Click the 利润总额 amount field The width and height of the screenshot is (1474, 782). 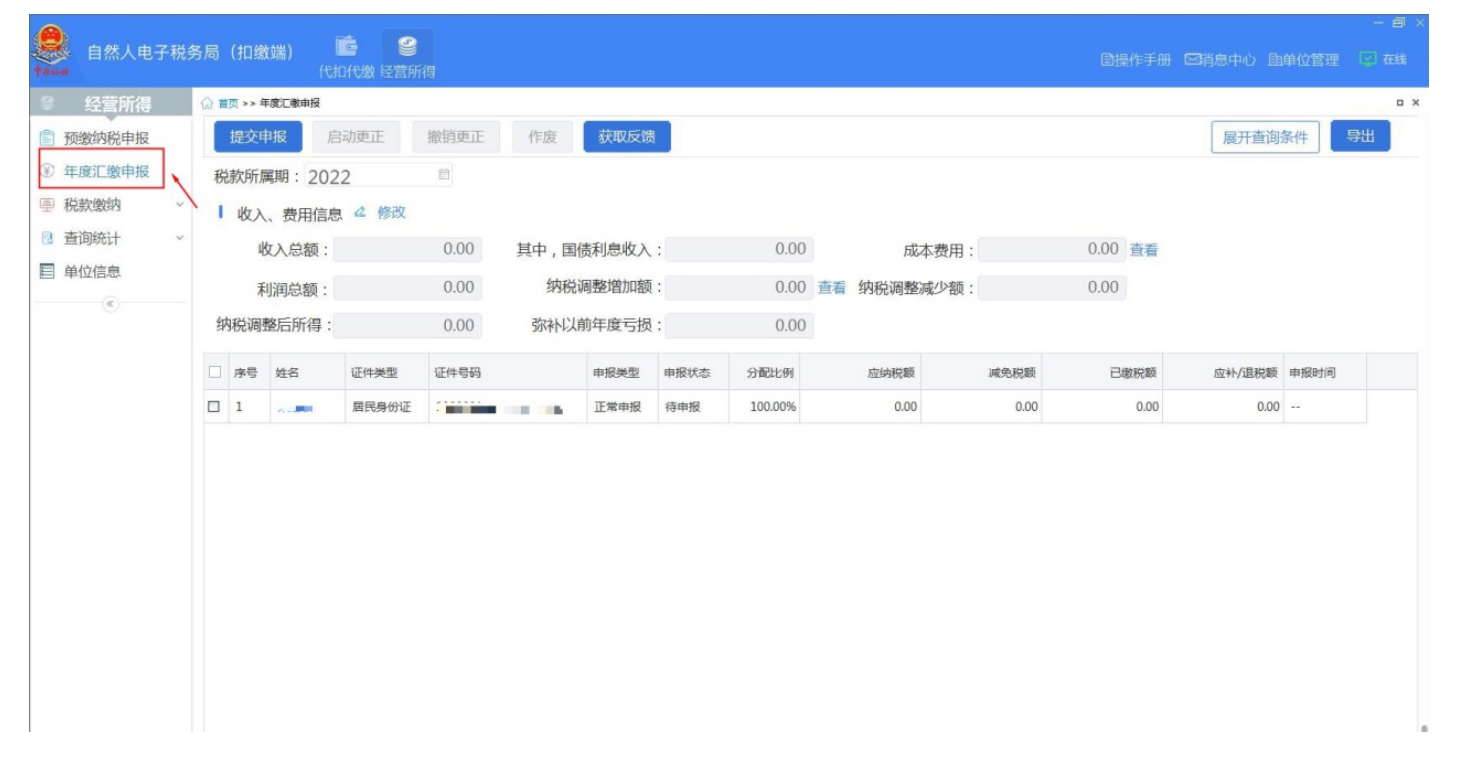(407, 288)
